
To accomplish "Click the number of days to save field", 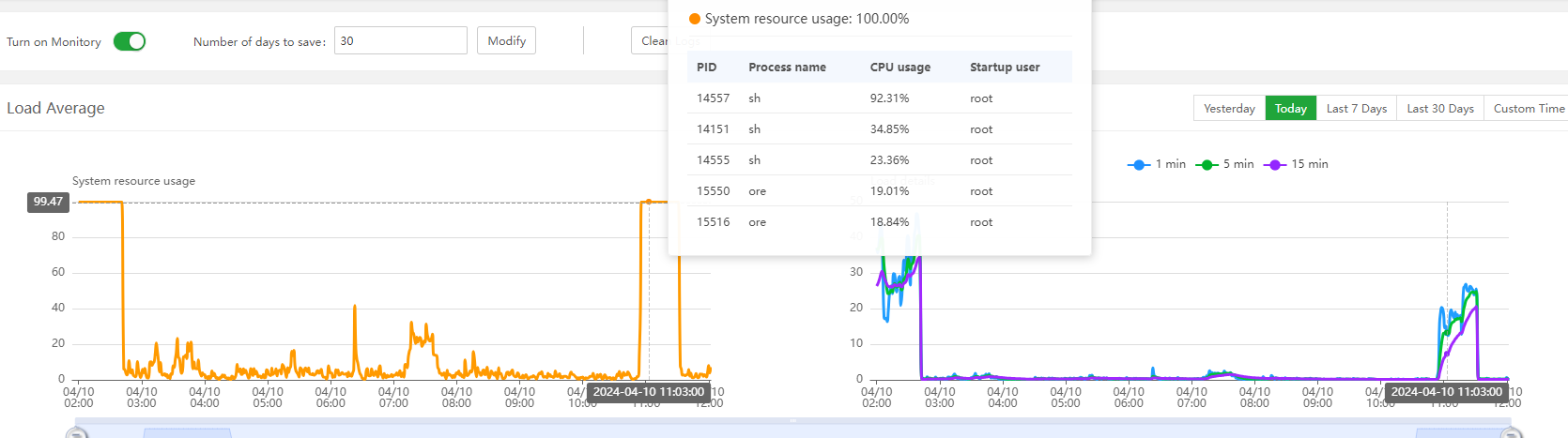I will tap(400, 41).
